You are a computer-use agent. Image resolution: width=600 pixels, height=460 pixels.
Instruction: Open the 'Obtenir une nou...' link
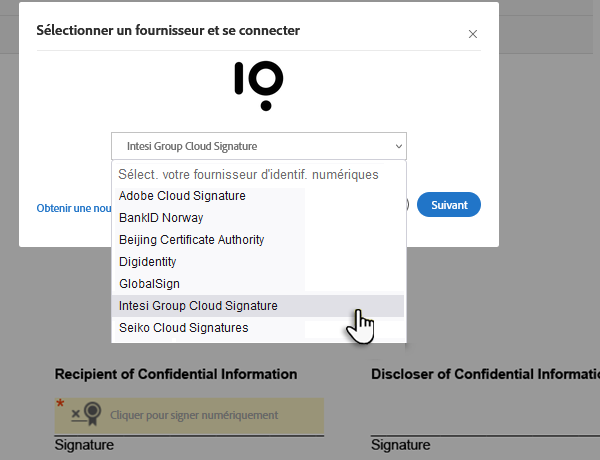click(x=73, y=207)
